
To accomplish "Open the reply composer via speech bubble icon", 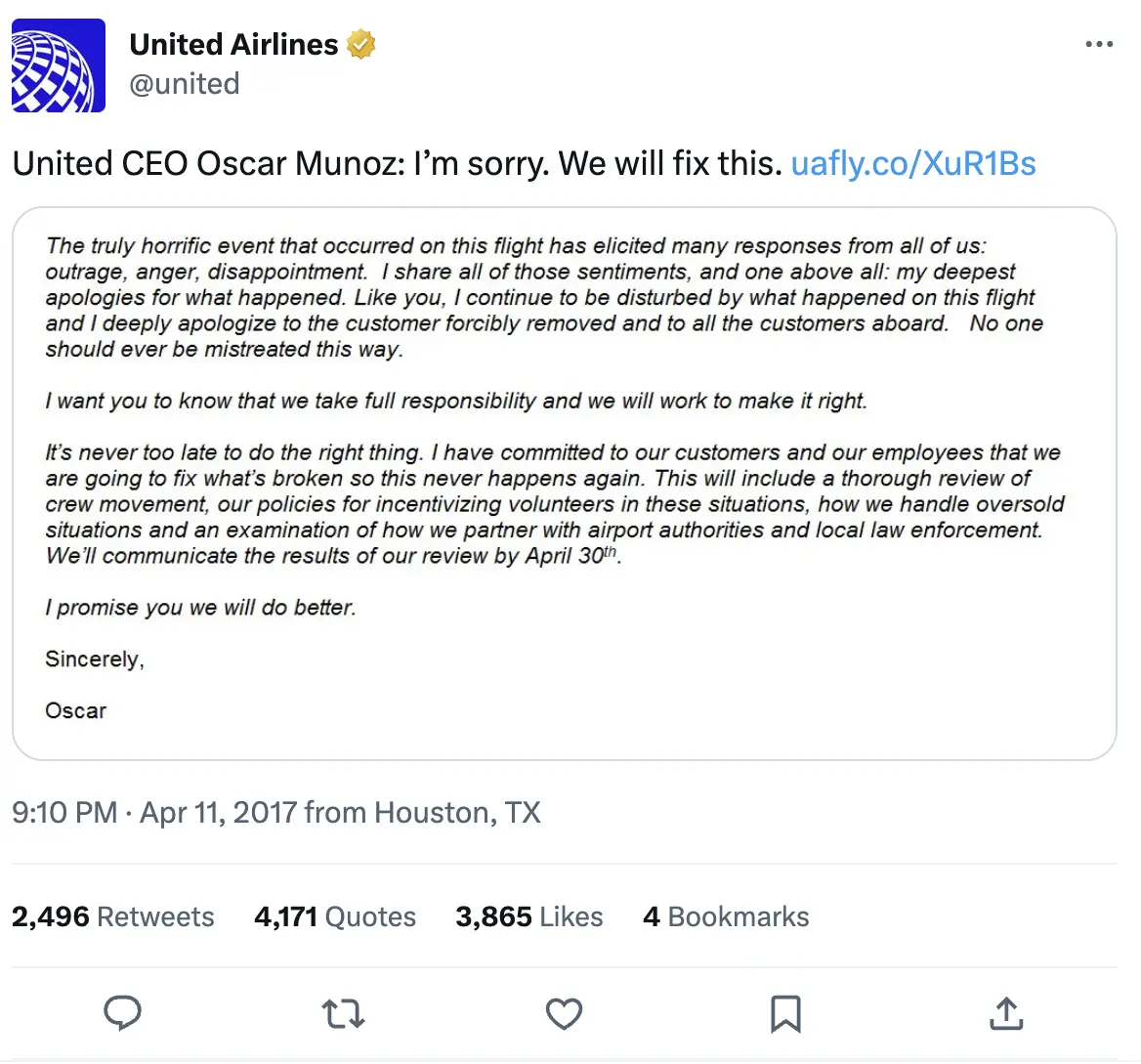I will [122, 1013].
